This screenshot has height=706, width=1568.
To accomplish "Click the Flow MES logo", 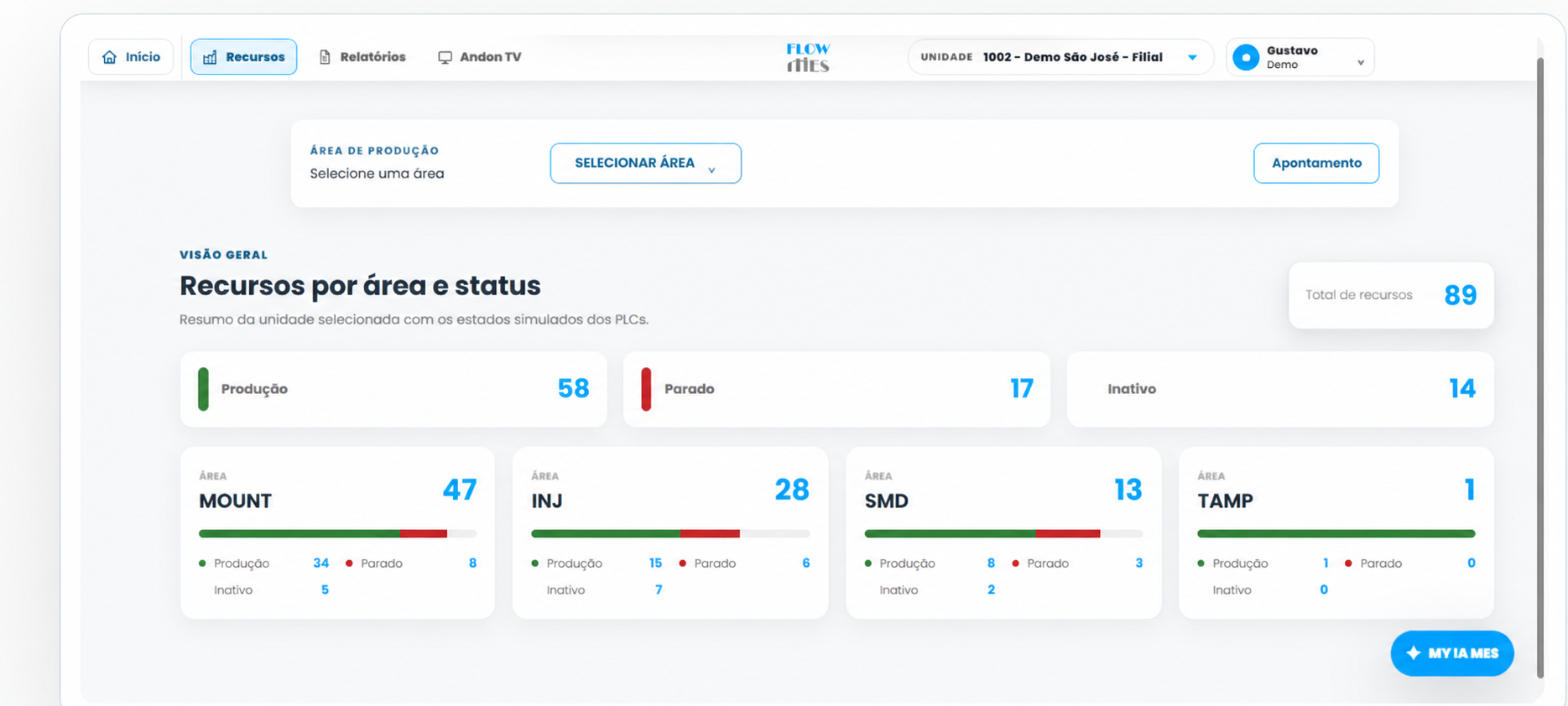I will tap(808, 57).
